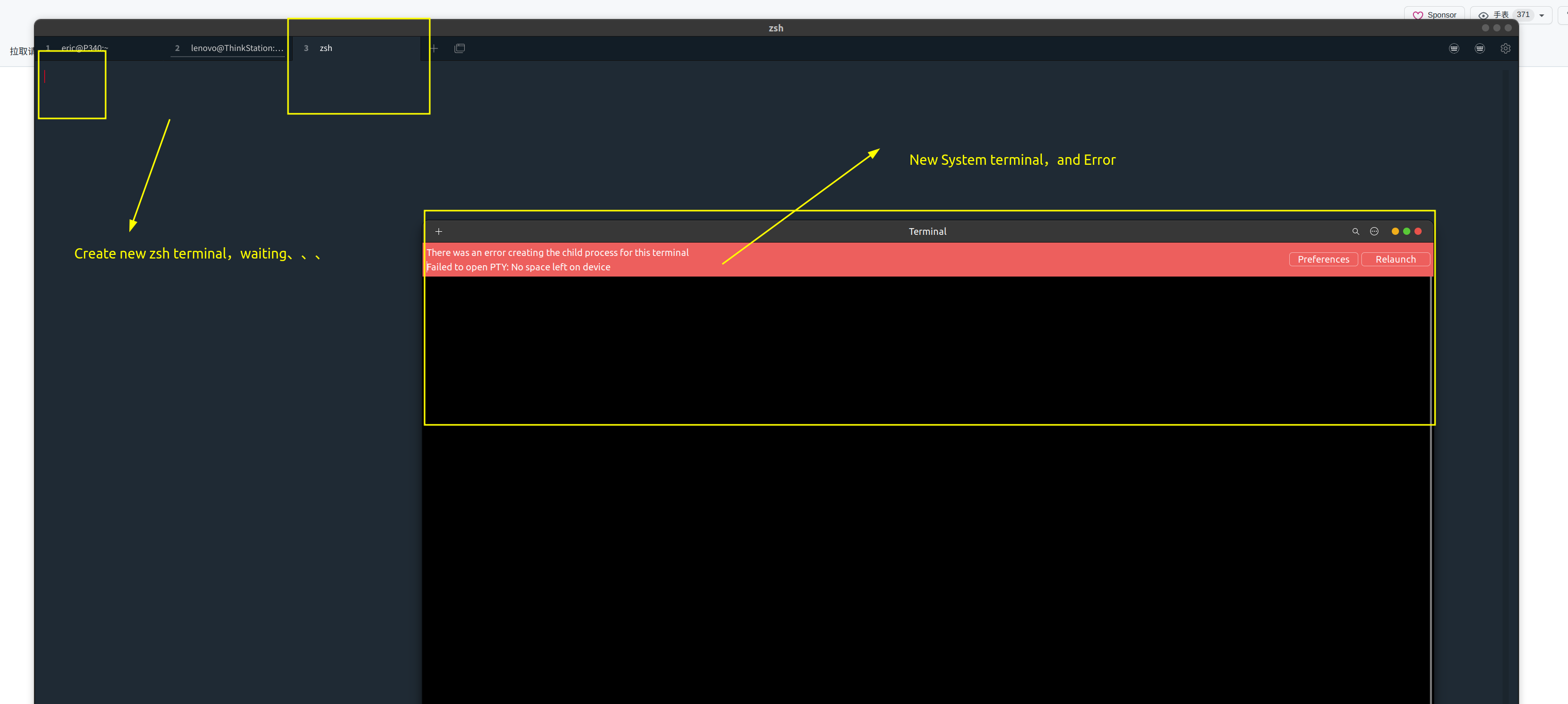1568x704 pixels.
Task: Click the keyboard icon farther from the gear
Action: click(1454, 49)
